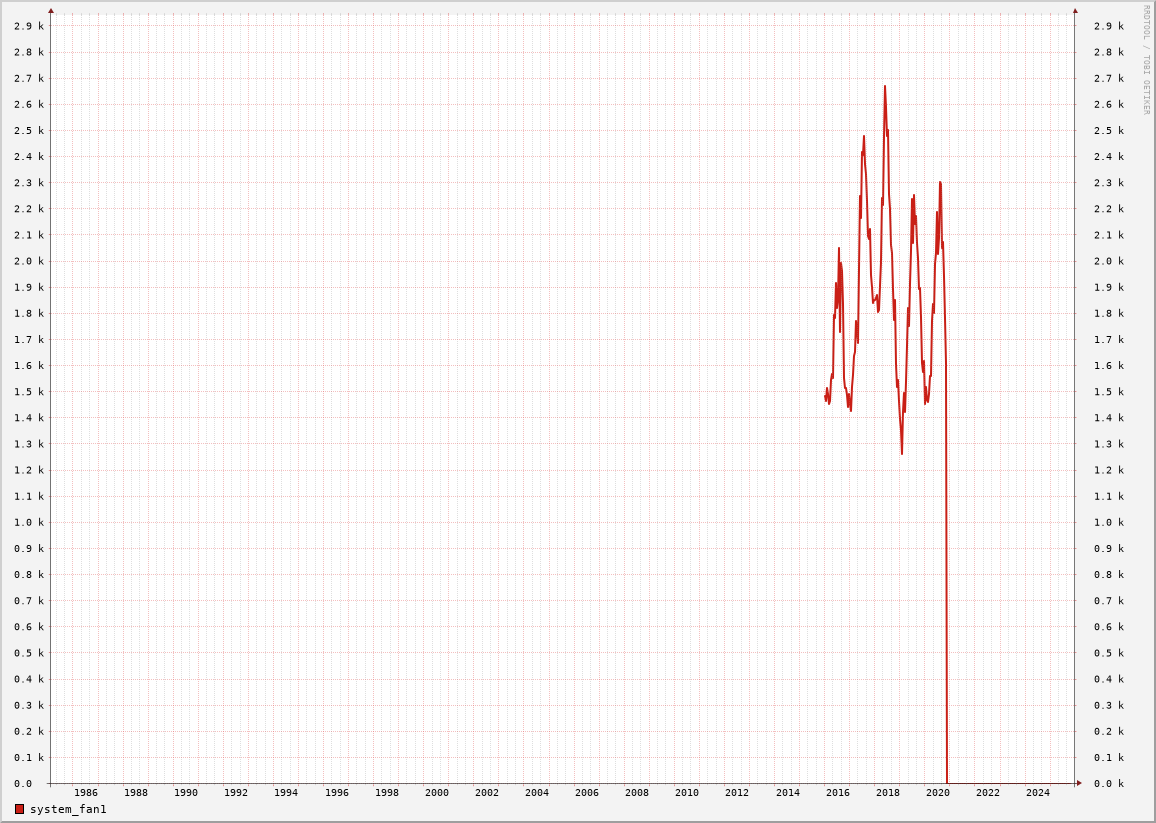The height and width of the screenshot is (823, 1156).
Task: Click the red arrow atop the right axis
Action: coord(1075,10)
